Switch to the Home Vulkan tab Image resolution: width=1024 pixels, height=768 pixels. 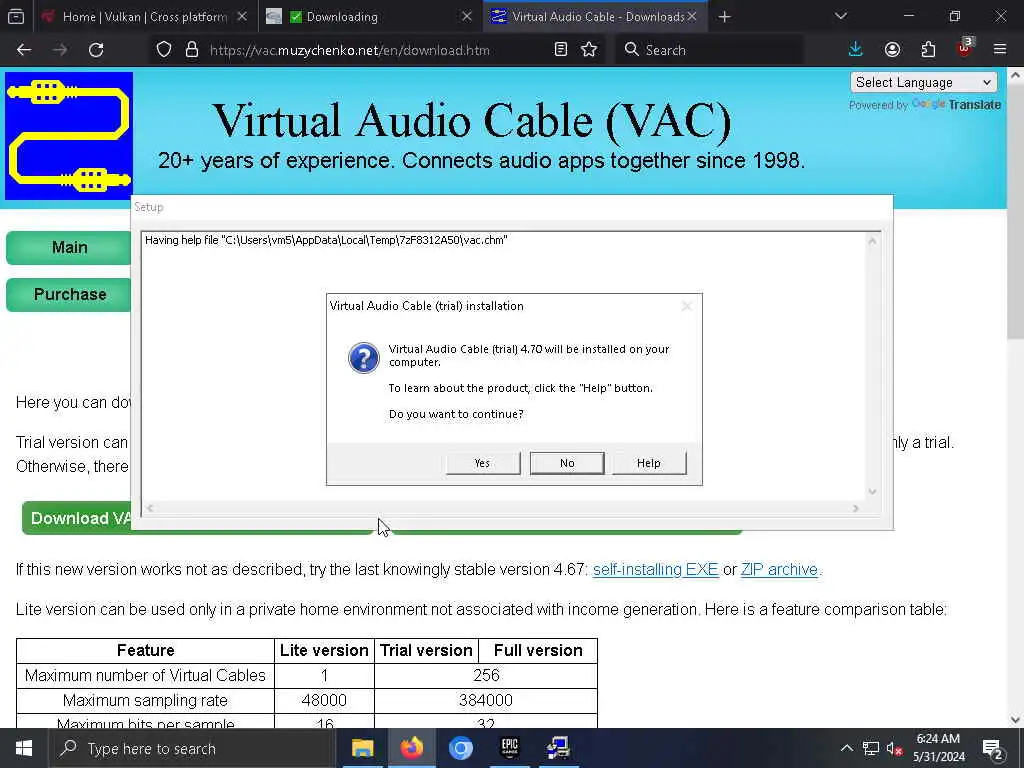144,17
